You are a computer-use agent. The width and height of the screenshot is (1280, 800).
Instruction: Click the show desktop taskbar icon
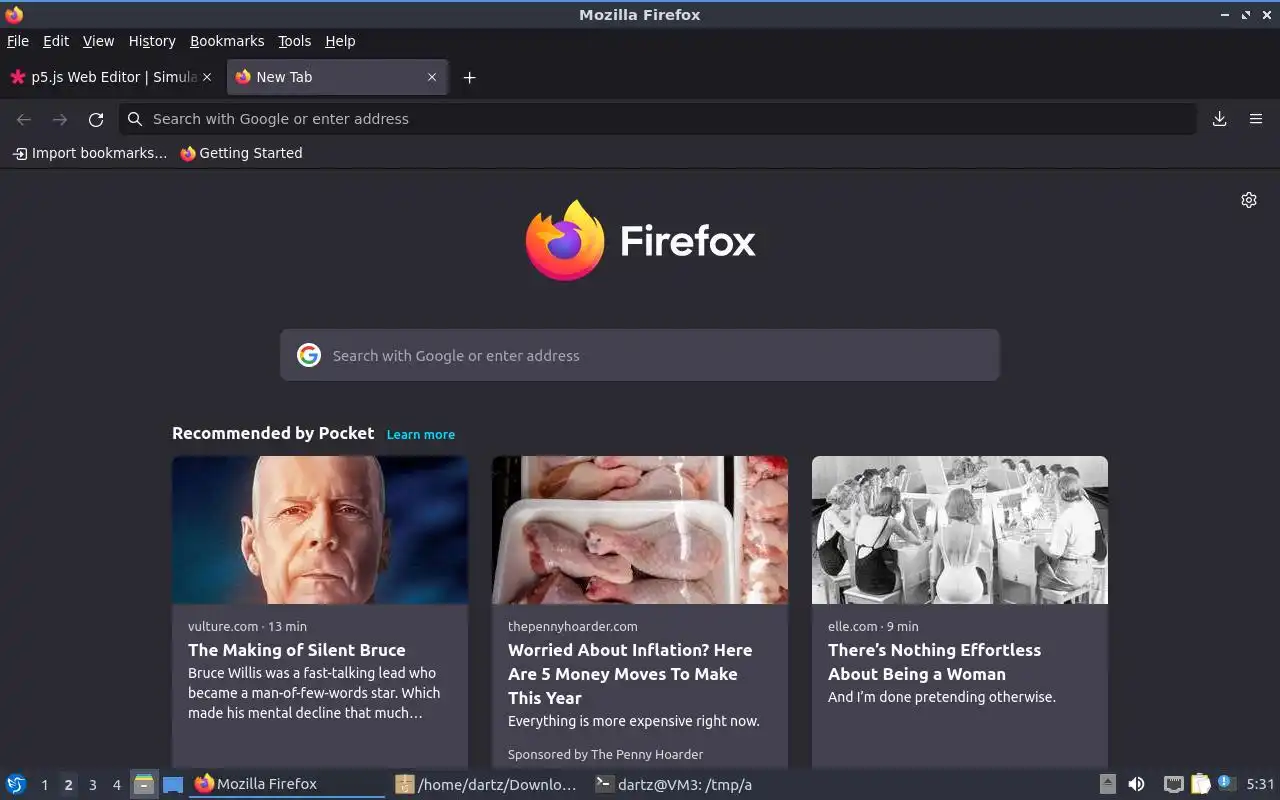coord(173,785)
